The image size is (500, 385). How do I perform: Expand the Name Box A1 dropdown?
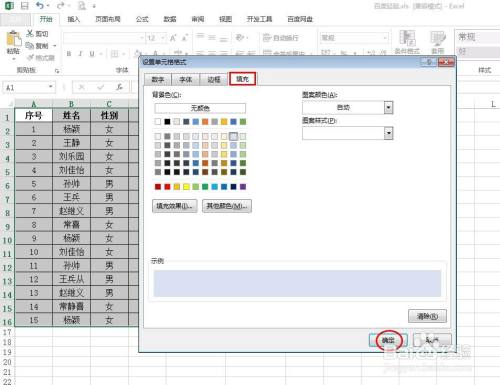tap(50, 87)
